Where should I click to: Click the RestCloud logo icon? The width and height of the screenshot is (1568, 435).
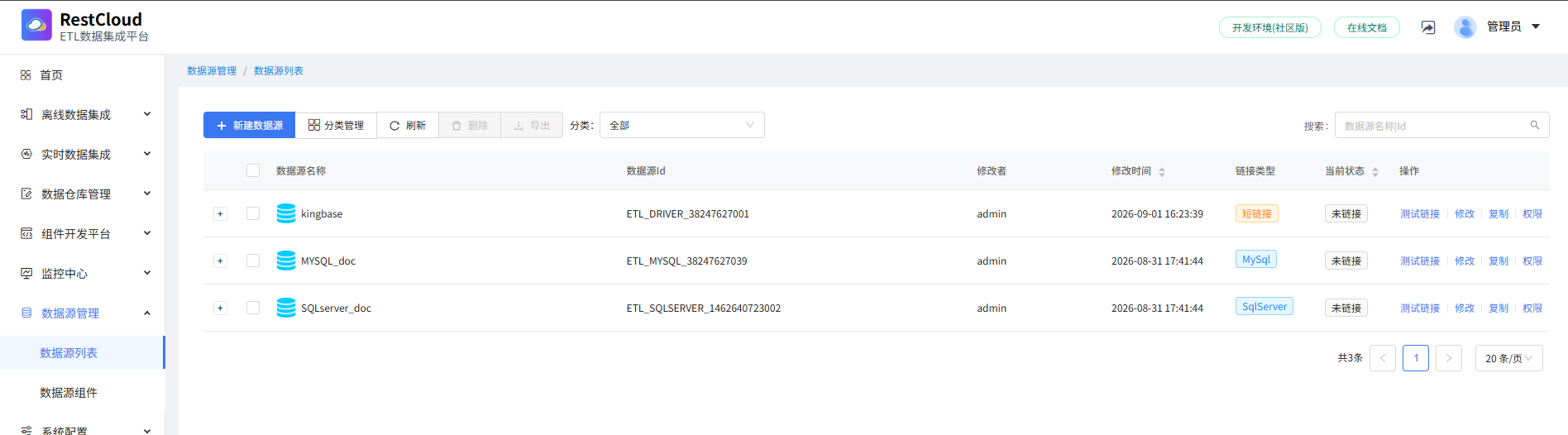coord(36,25)
